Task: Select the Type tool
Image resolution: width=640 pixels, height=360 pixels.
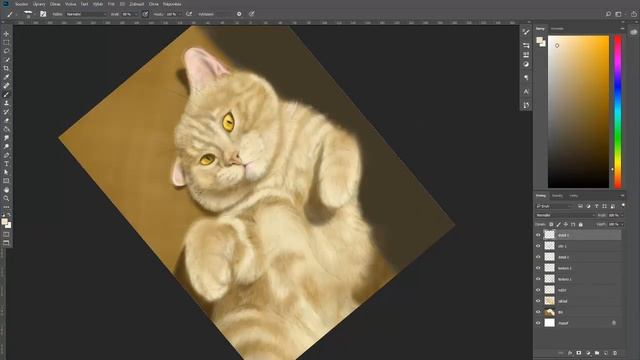Action: tap(6, 164)
